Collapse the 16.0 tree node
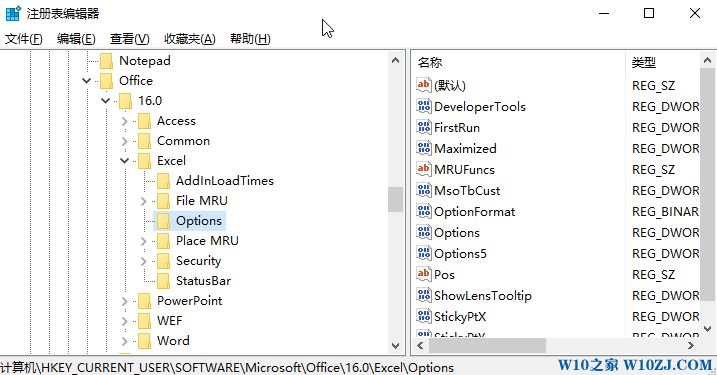The width and height of the screenshot is (717, 375). pos(106,101)
